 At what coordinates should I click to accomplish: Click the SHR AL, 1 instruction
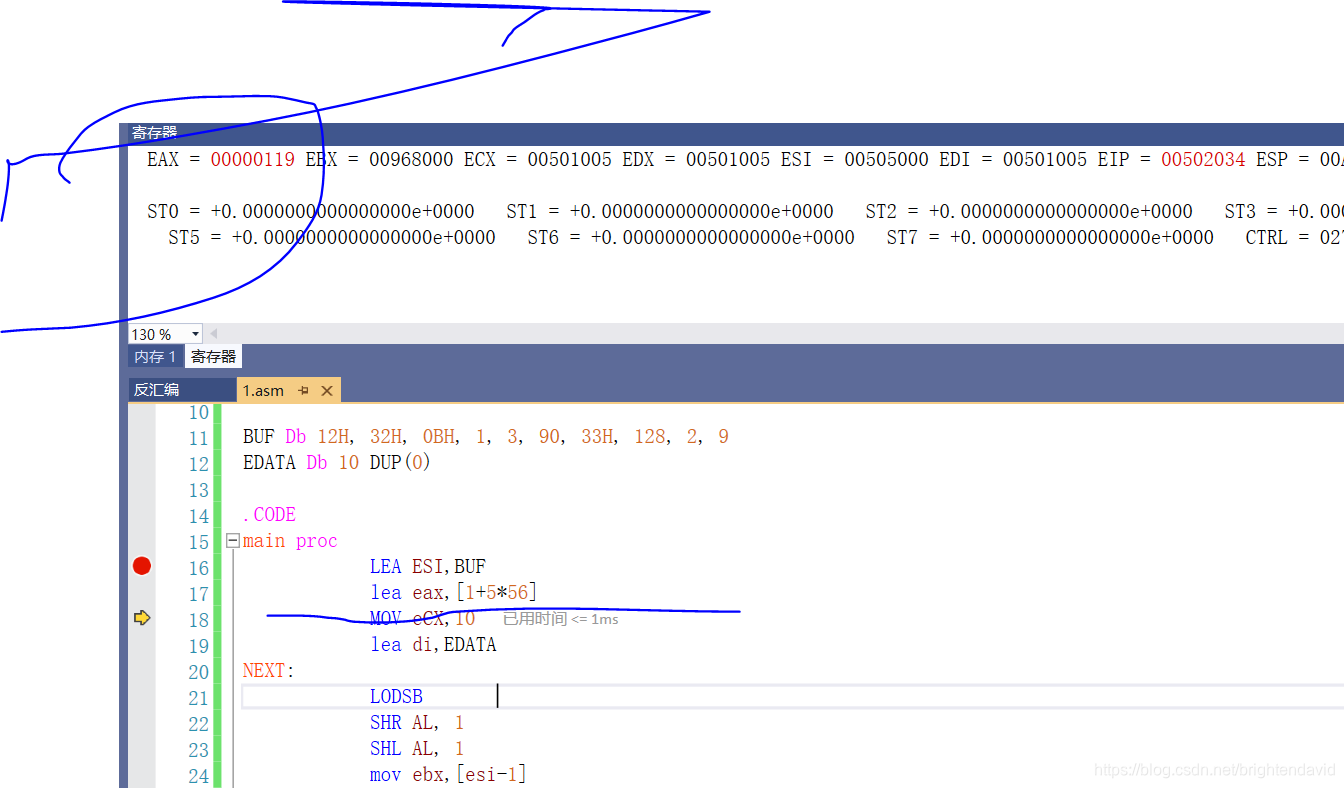(x=417, y=723)
